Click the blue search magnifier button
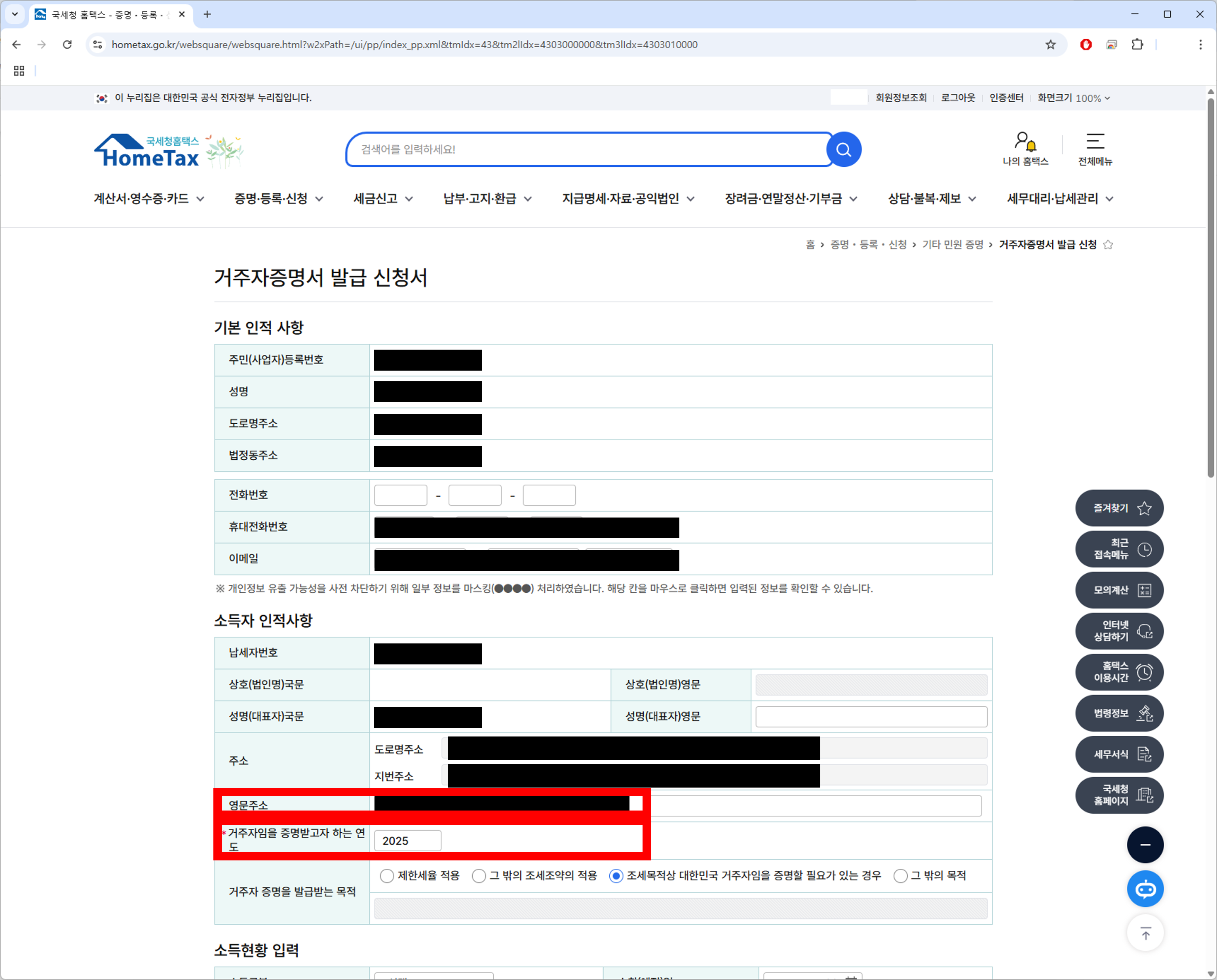This screenshot has height=980, width=1217. [x=843, y=150]
